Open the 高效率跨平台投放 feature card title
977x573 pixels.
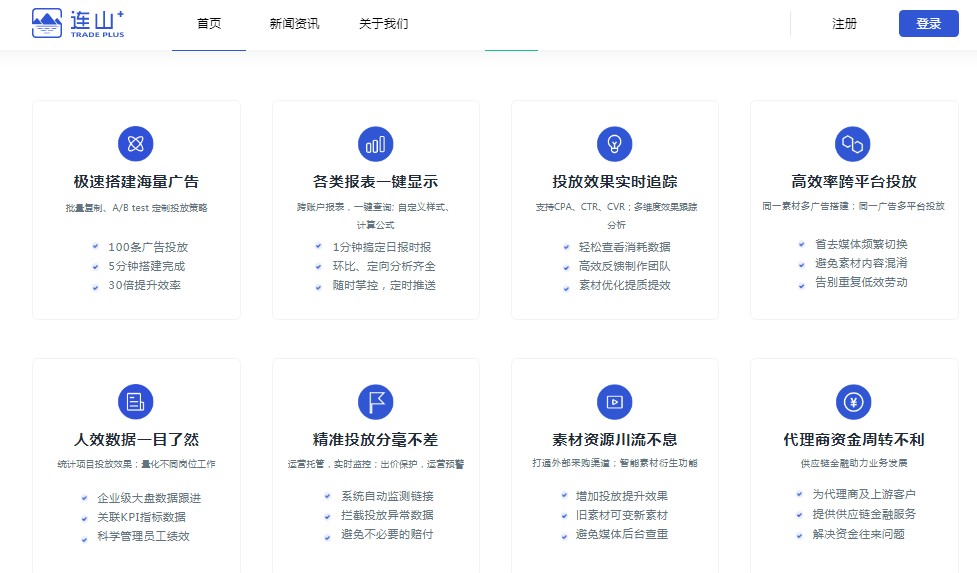coord(854,182)
